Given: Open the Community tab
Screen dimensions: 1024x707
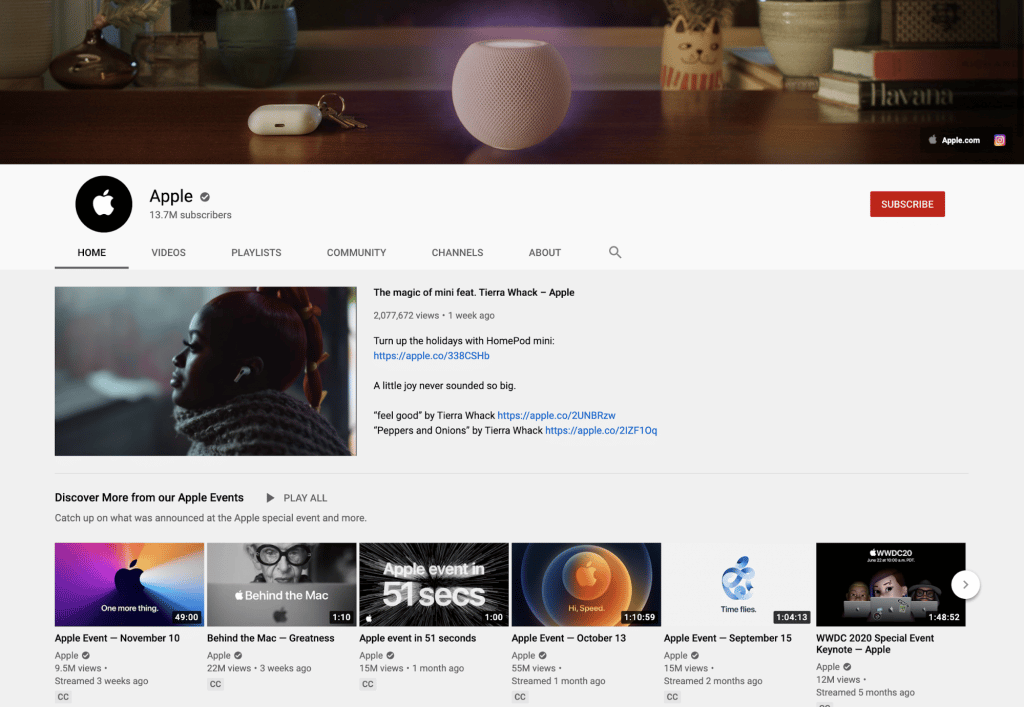Looking at the screenshot, I should point(357,253).
